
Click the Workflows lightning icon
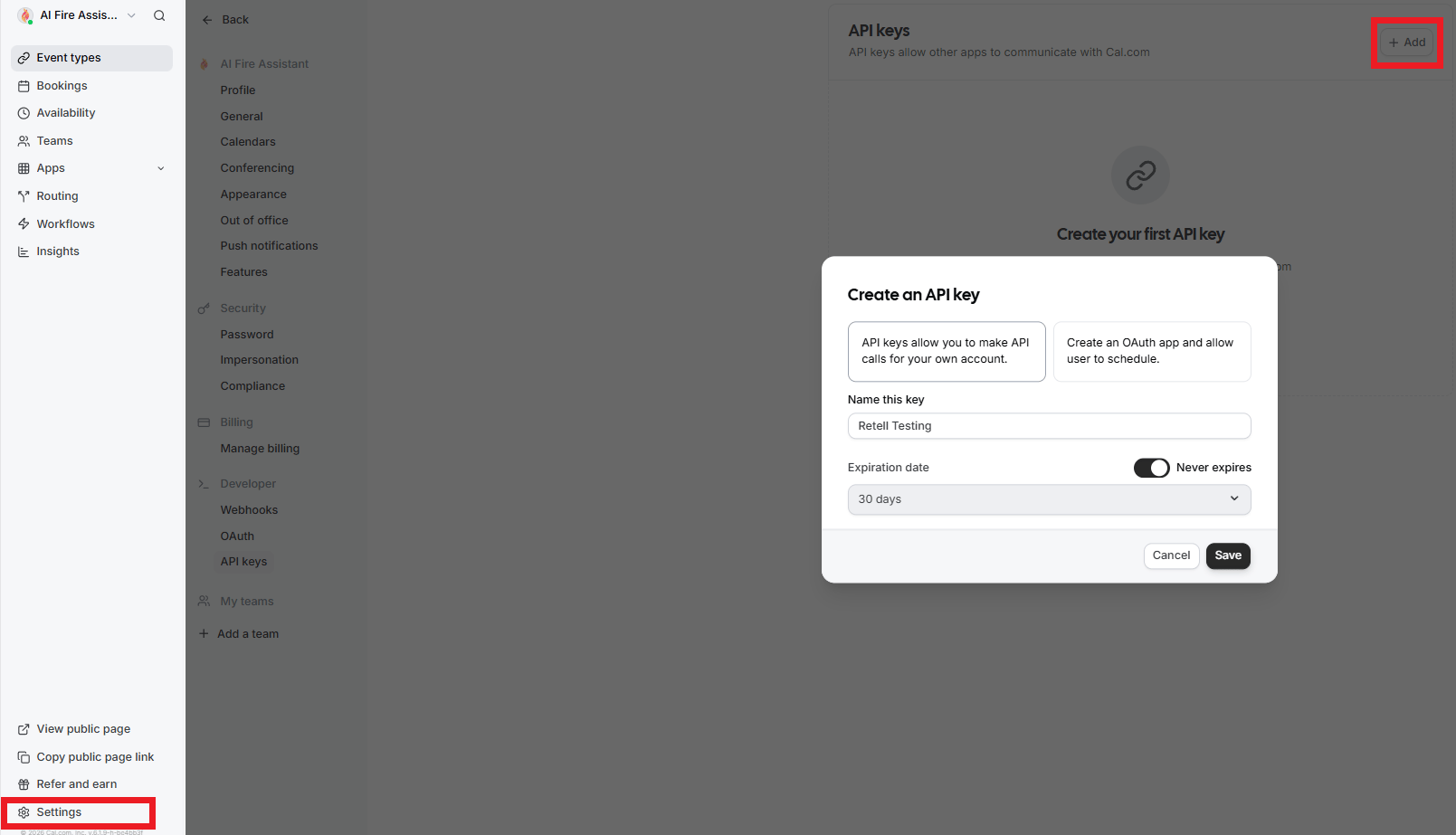tap(23, 223)
